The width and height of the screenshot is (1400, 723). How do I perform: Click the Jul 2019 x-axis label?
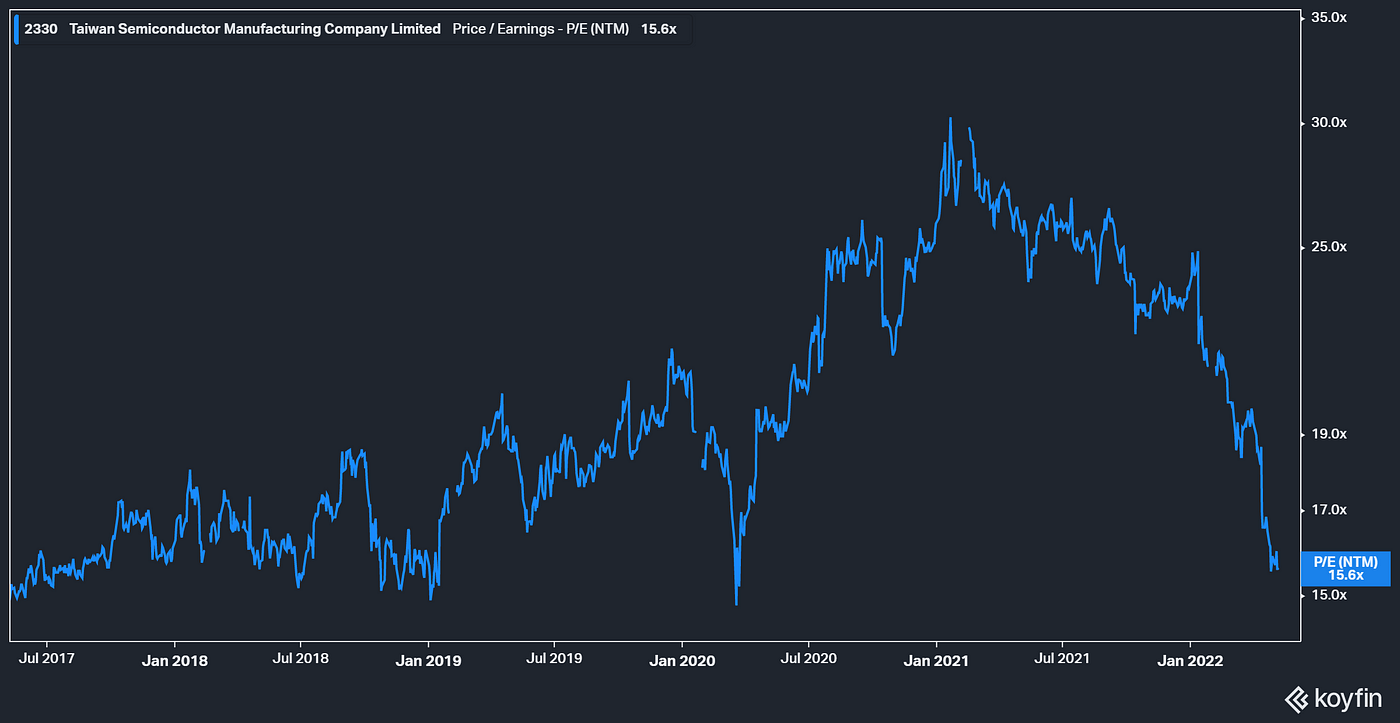554,659
